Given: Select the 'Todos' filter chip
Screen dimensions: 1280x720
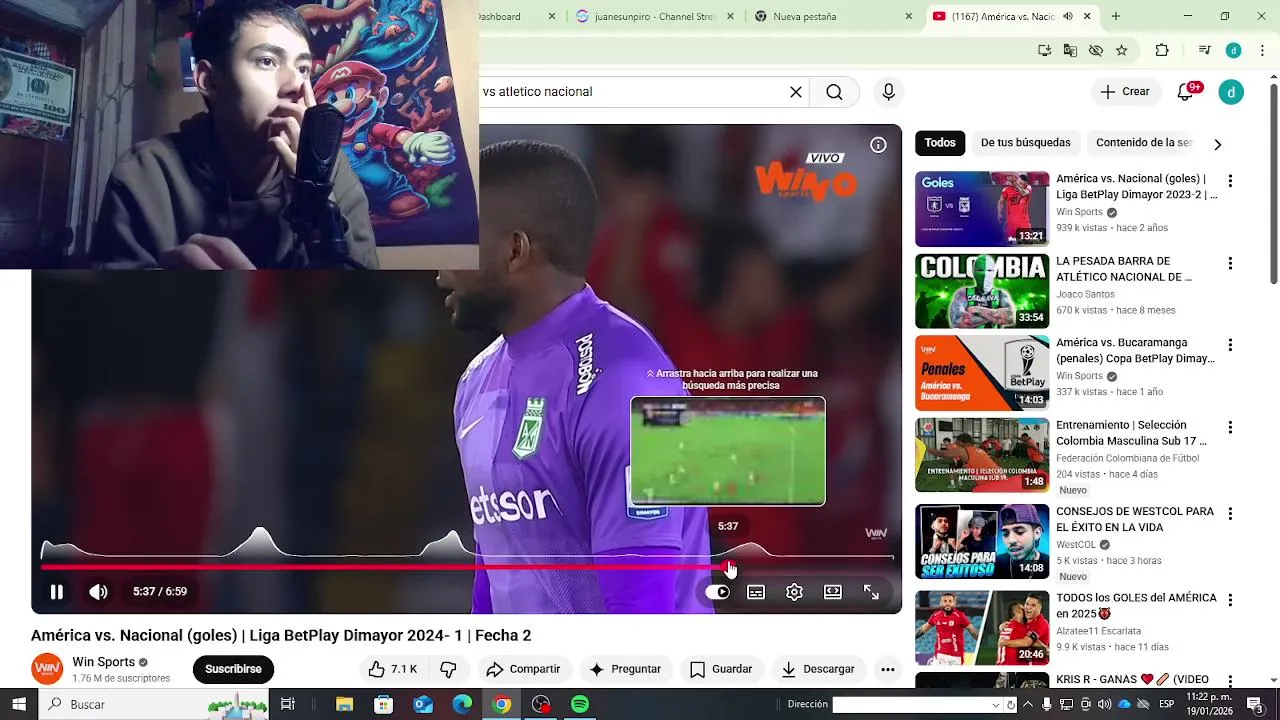Looking at the screenshot, I should [940, 143].
